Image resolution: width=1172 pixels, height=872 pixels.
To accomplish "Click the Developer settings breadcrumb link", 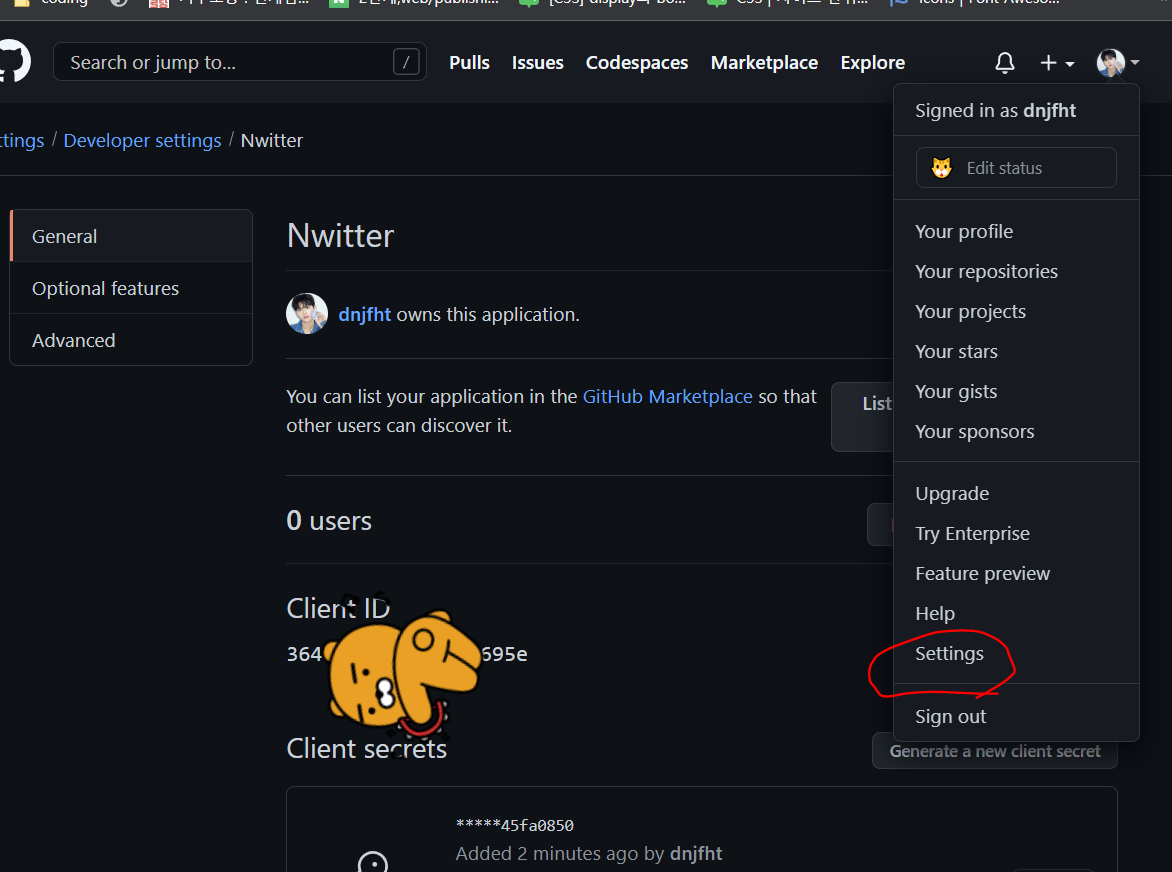I will click(x=142, y=140).
